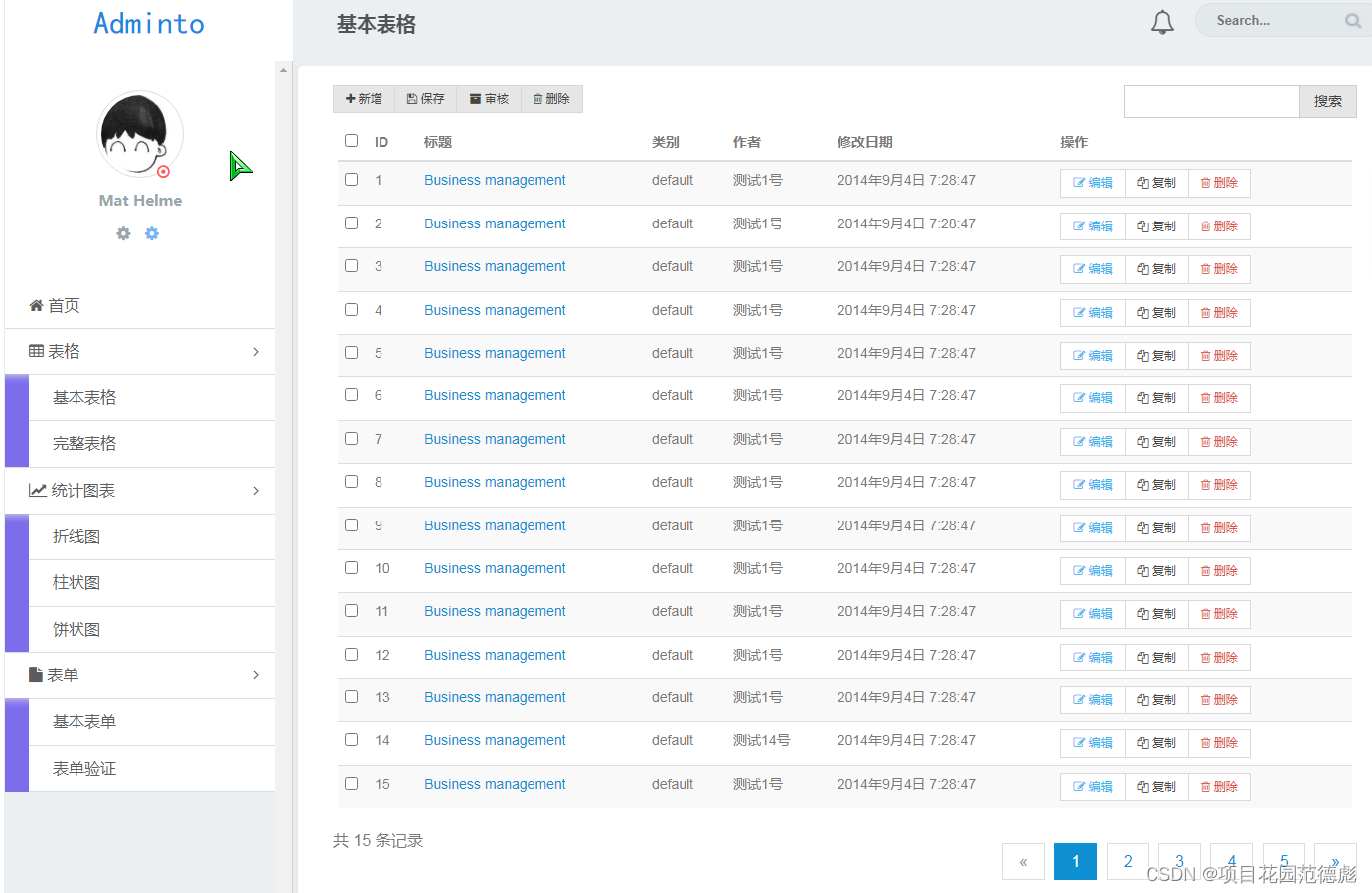
Task: Open the notifications bell icon
Action: pos(1162,22)
